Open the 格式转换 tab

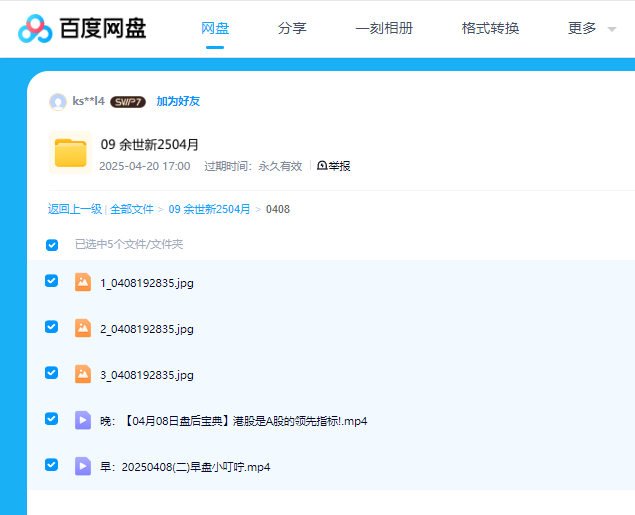(490, 29)
